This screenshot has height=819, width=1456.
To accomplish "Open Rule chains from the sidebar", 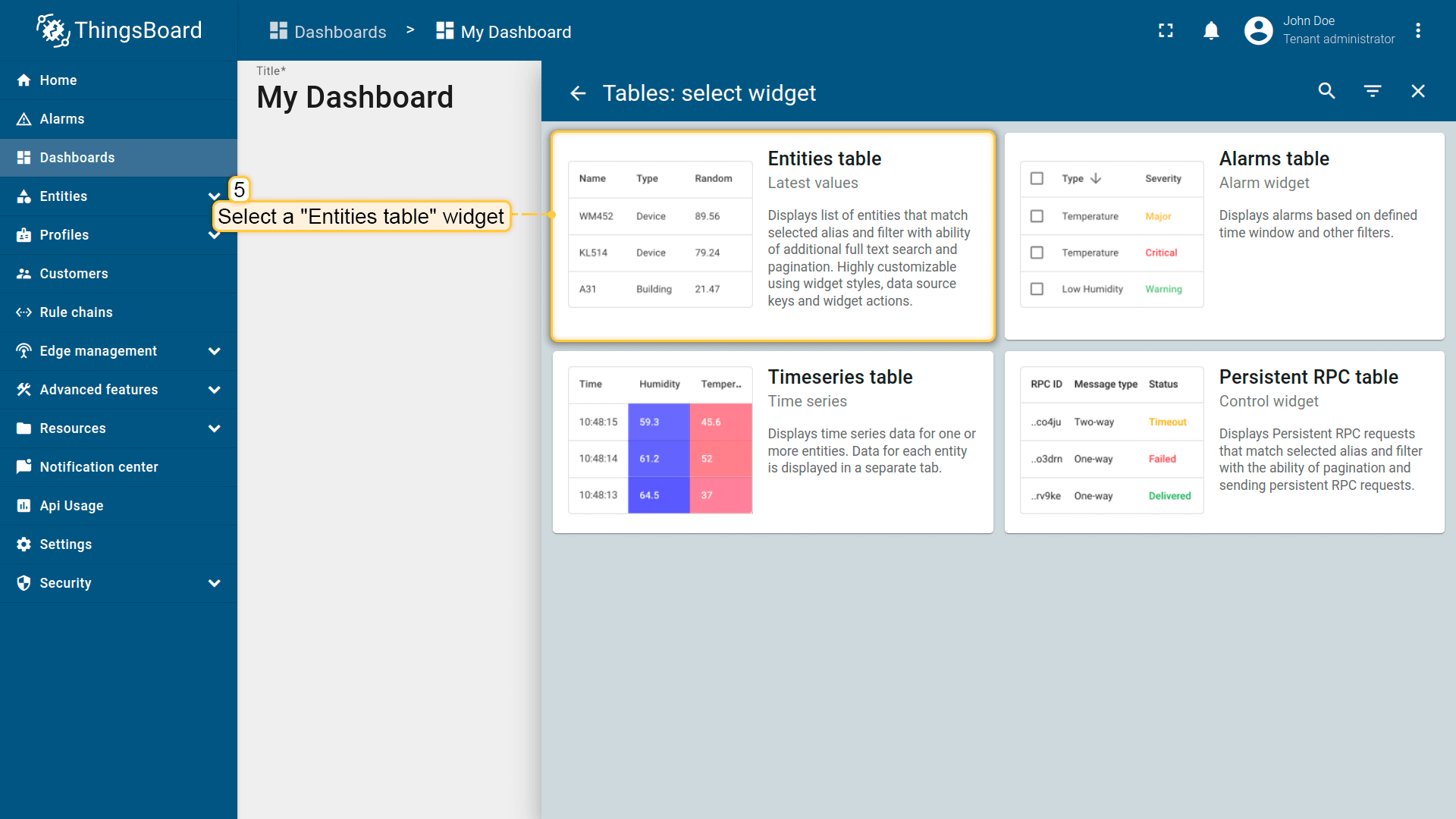I will click(76, 312).
